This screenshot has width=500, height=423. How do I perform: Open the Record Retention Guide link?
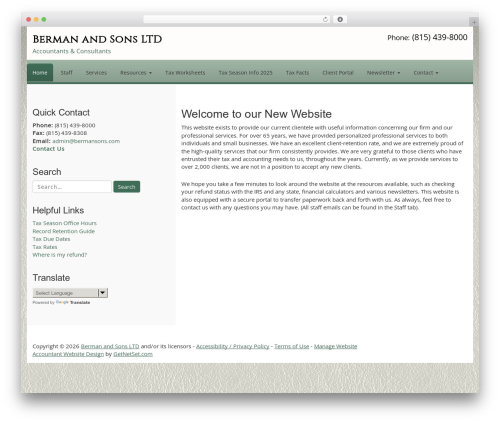64,231
